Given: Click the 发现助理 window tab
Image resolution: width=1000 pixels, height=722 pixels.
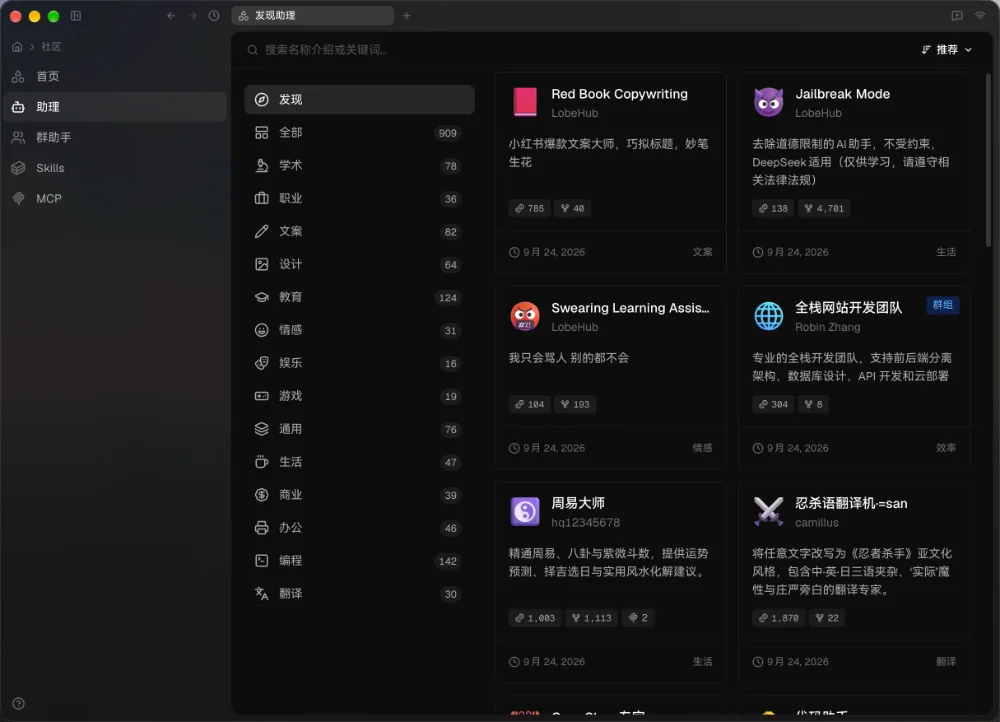Looking at the screenshot, I should click(312, 15).
